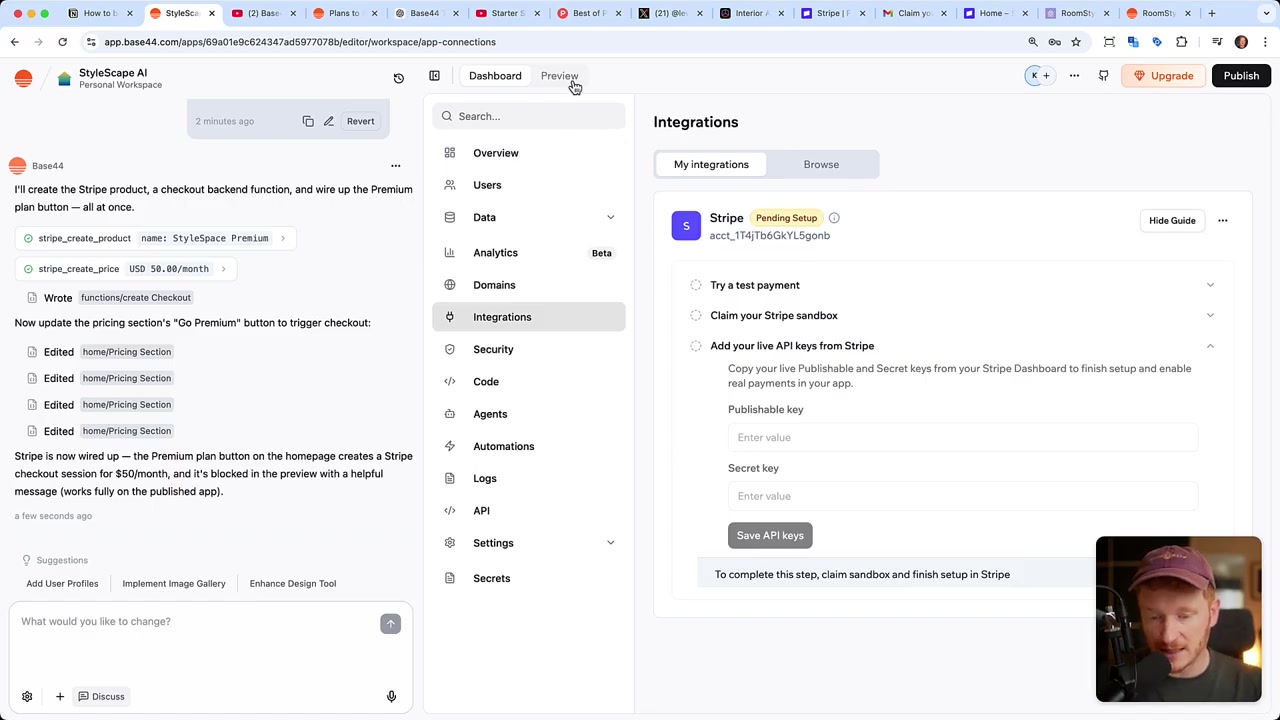Select Browse integrations tab

pos(821,164)
